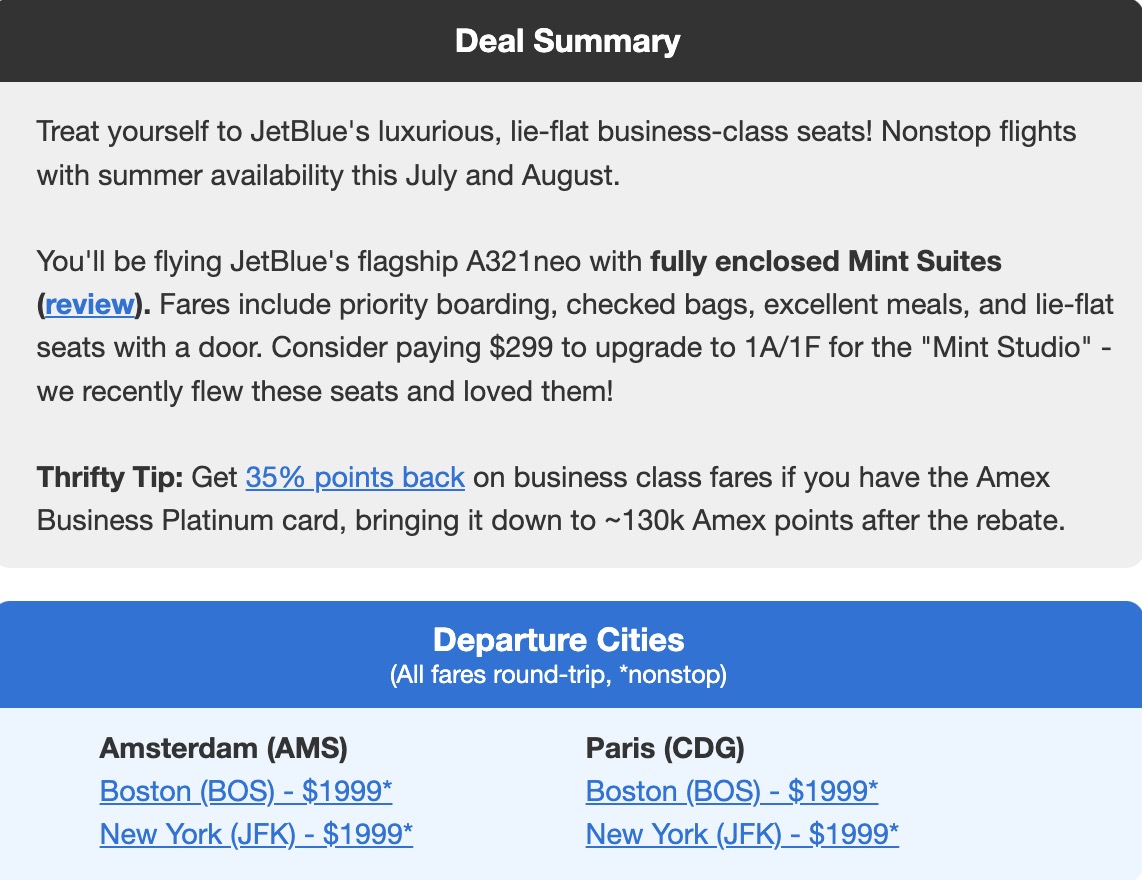Click the $299 upgrade price text

pyautogui.click(x=509, y=347)
